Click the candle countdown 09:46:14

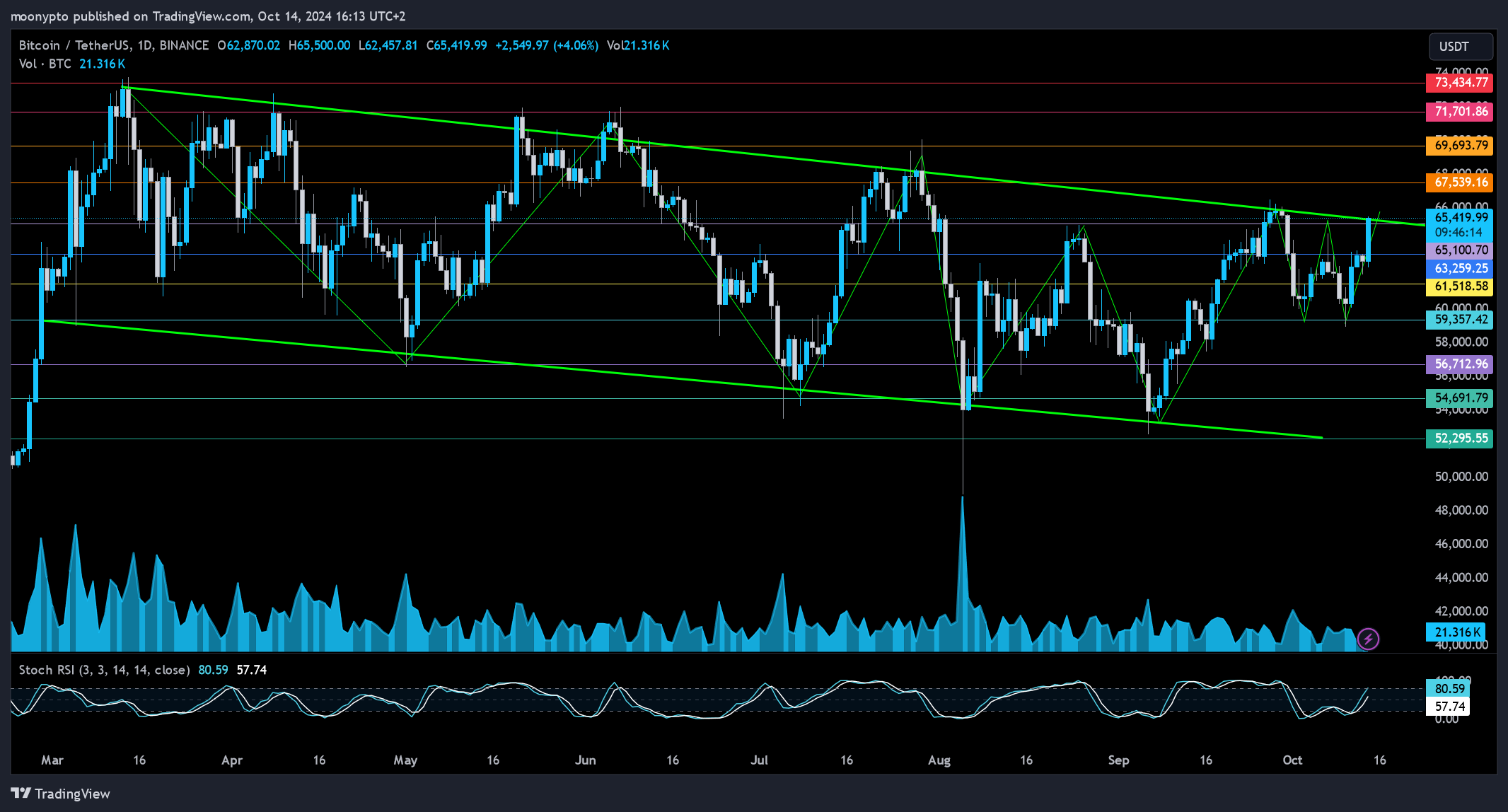click(x=1459, y=233)
